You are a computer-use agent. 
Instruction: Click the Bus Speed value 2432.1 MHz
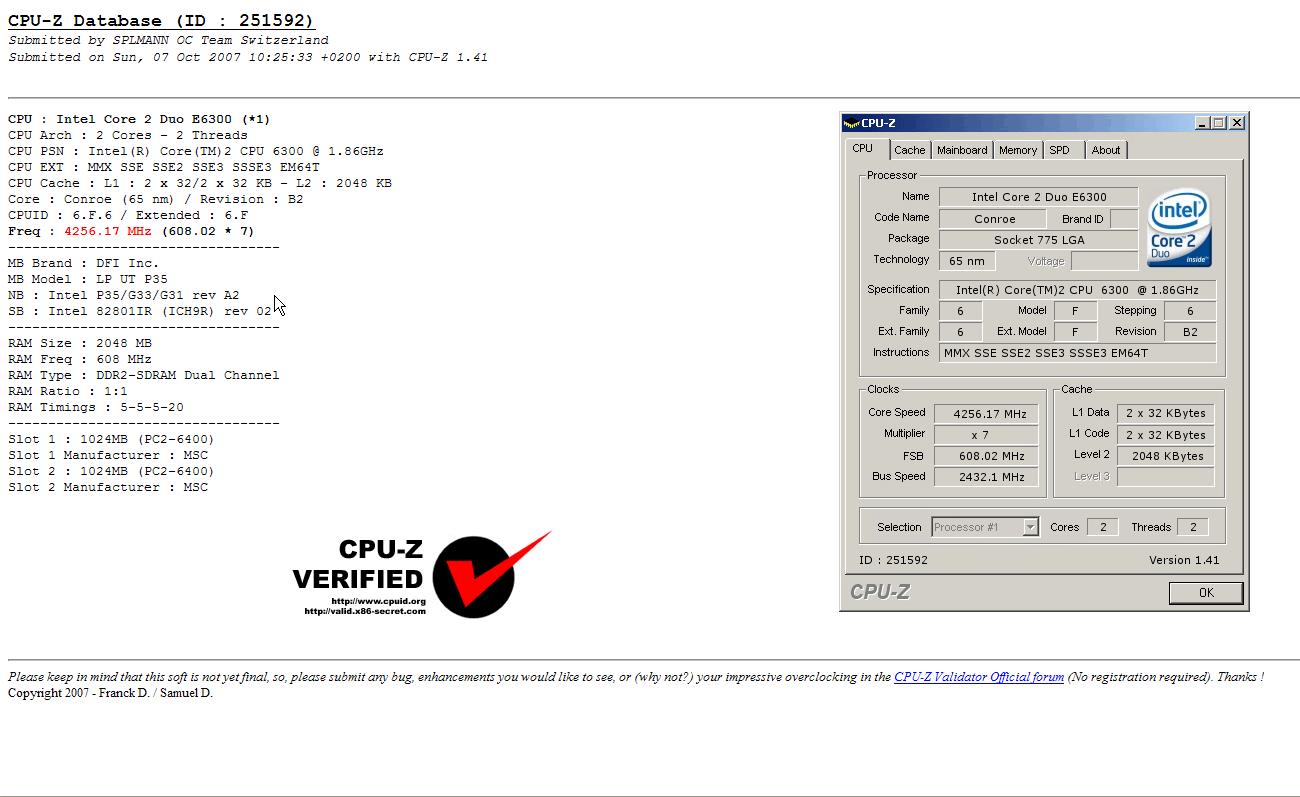click(986, 477)
